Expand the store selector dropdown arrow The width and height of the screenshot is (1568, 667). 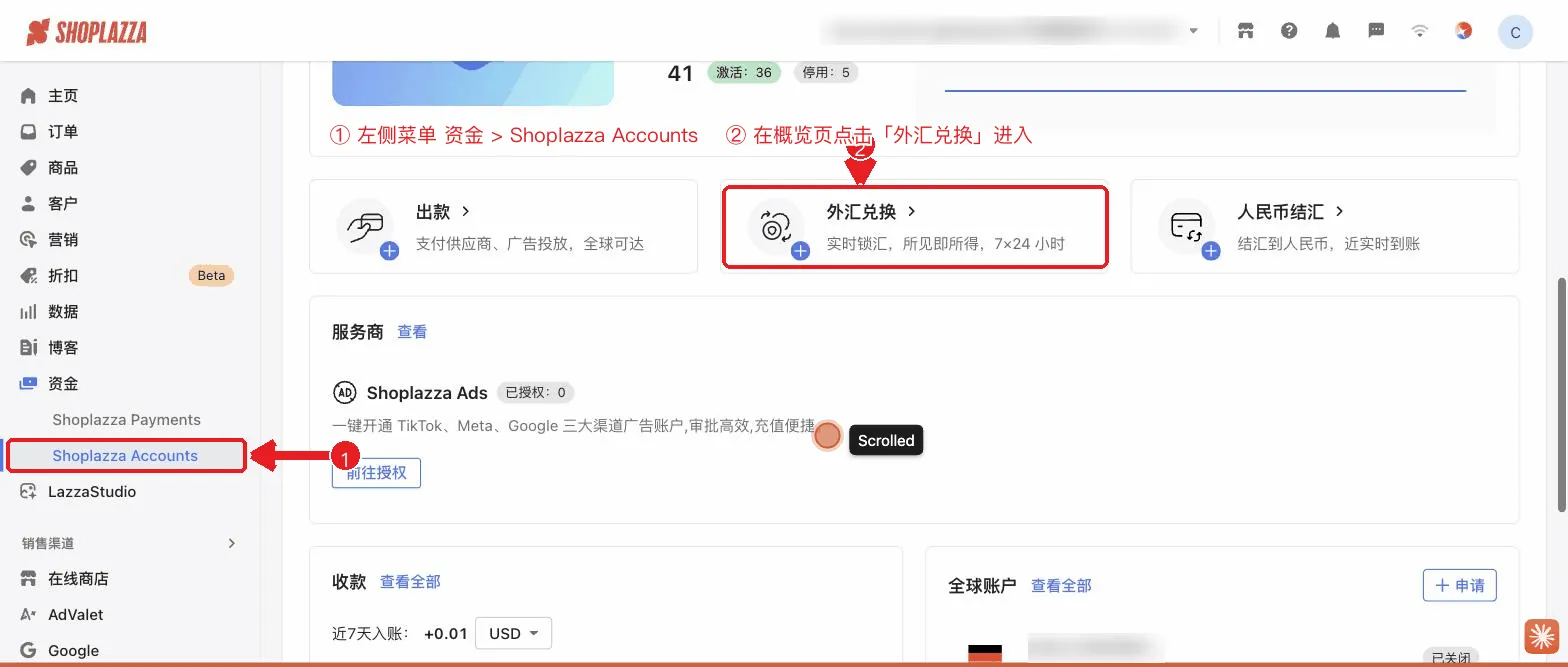click(1193, 31)
